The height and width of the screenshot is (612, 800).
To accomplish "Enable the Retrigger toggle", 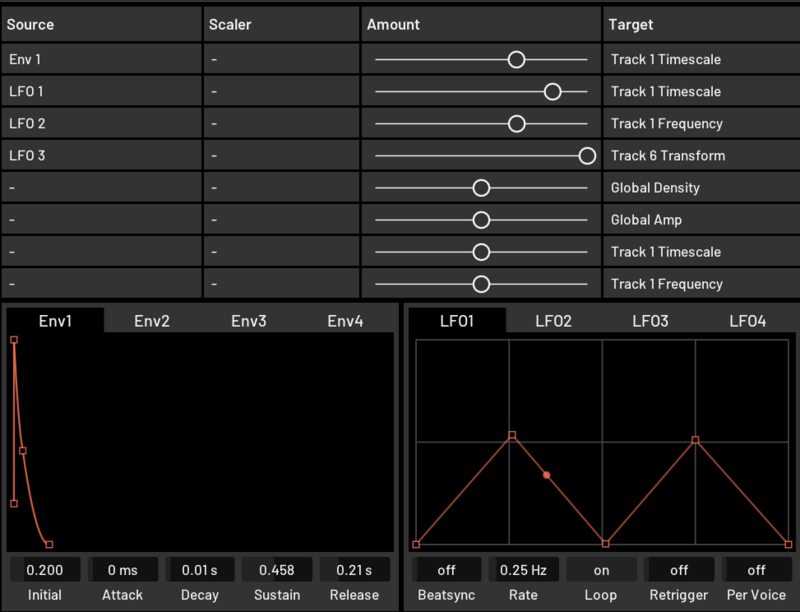I will tap(679, 570).
